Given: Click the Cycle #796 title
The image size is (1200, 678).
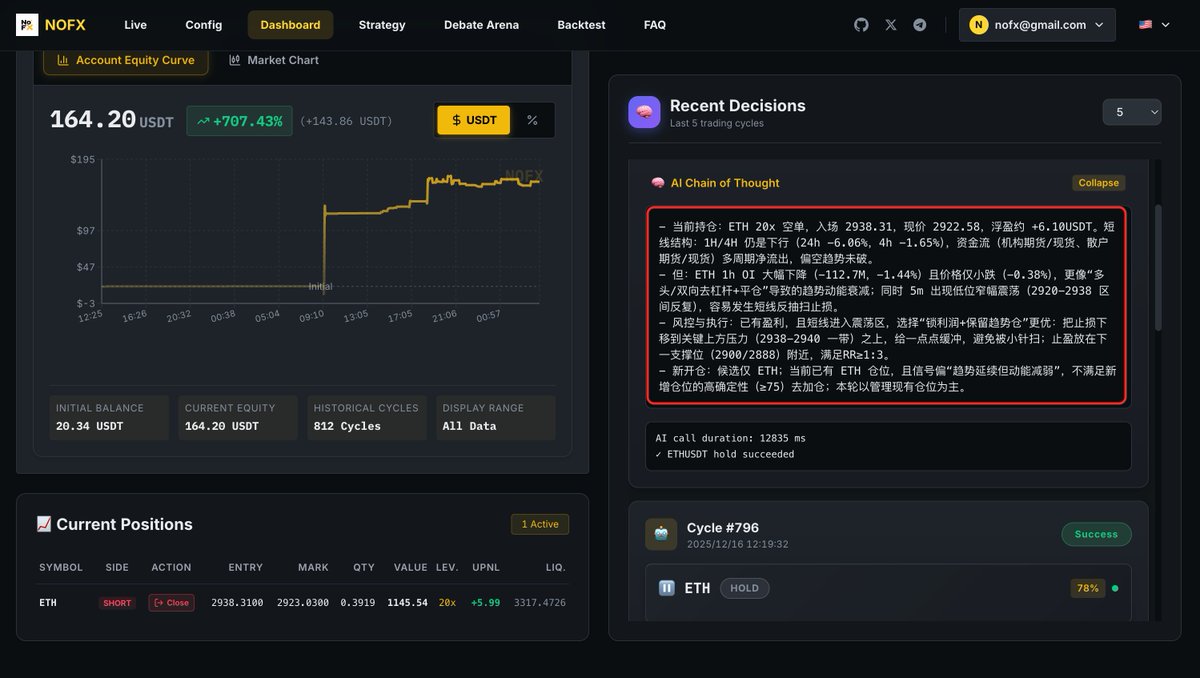Looking at the screenshot, I should (x=723, y=528).
